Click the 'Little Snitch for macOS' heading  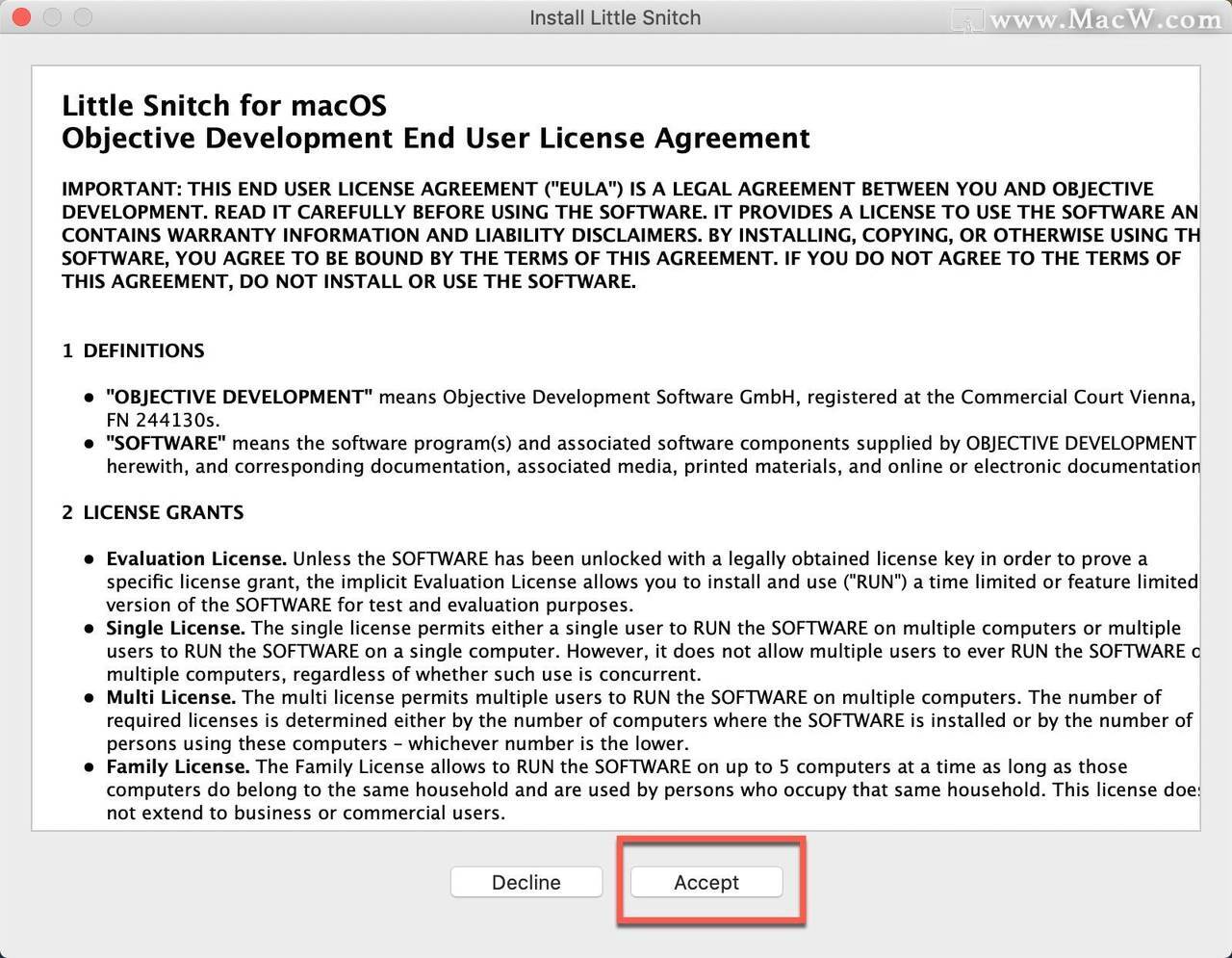coord(224,105)
